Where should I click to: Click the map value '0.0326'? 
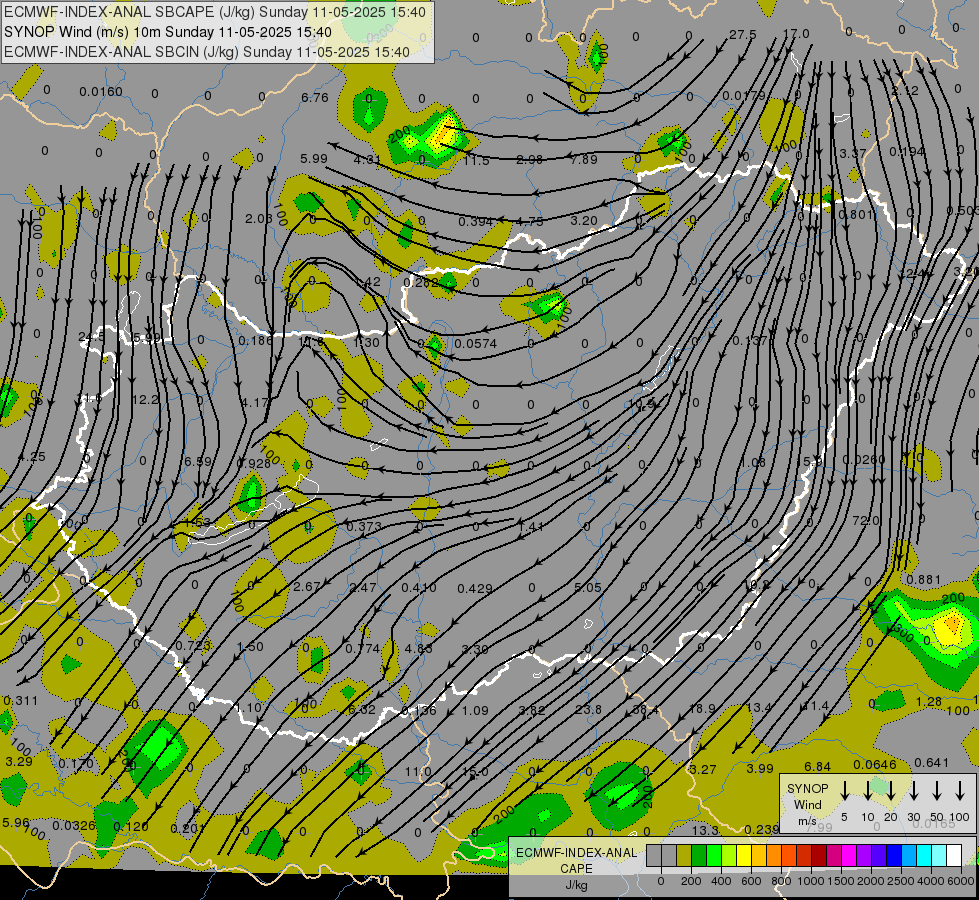74,826
